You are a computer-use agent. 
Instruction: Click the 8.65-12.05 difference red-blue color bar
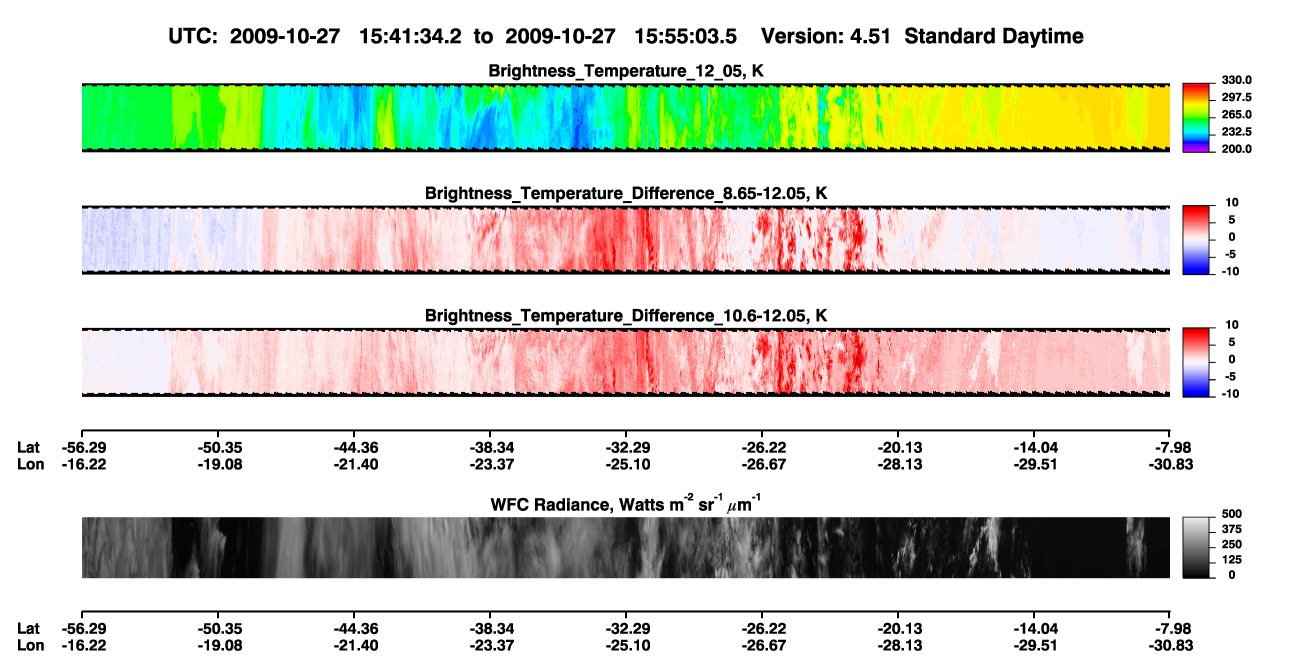(x=1197, y=239)
